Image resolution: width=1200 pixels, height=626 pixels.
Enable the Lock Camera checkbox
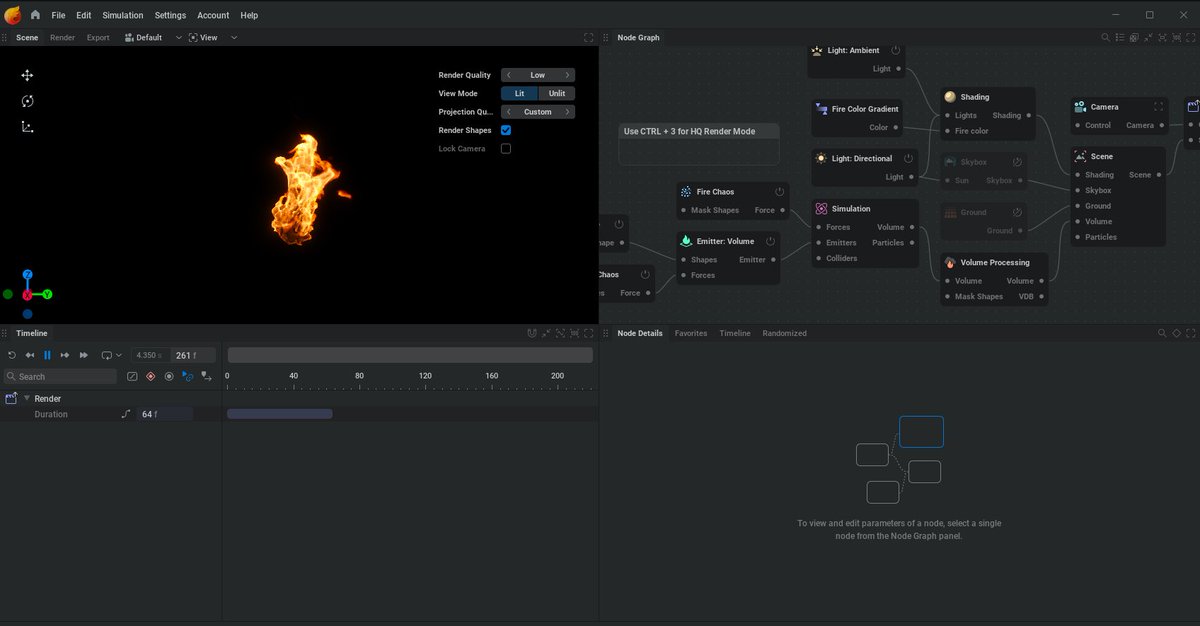[505, 148]
